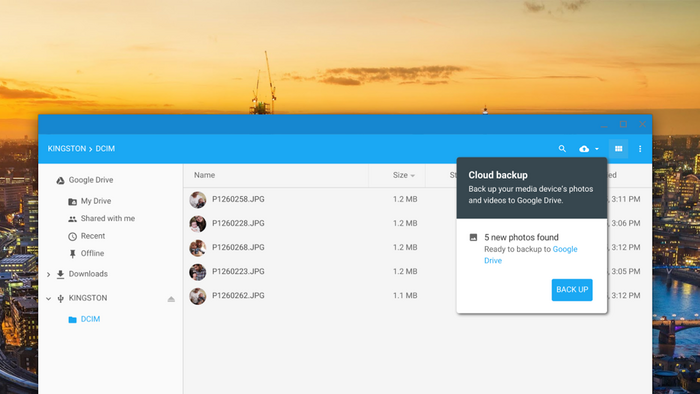700x394 pixels.
Task: Follow the Google Drive link in popup
Action: (x=531, y=255)
